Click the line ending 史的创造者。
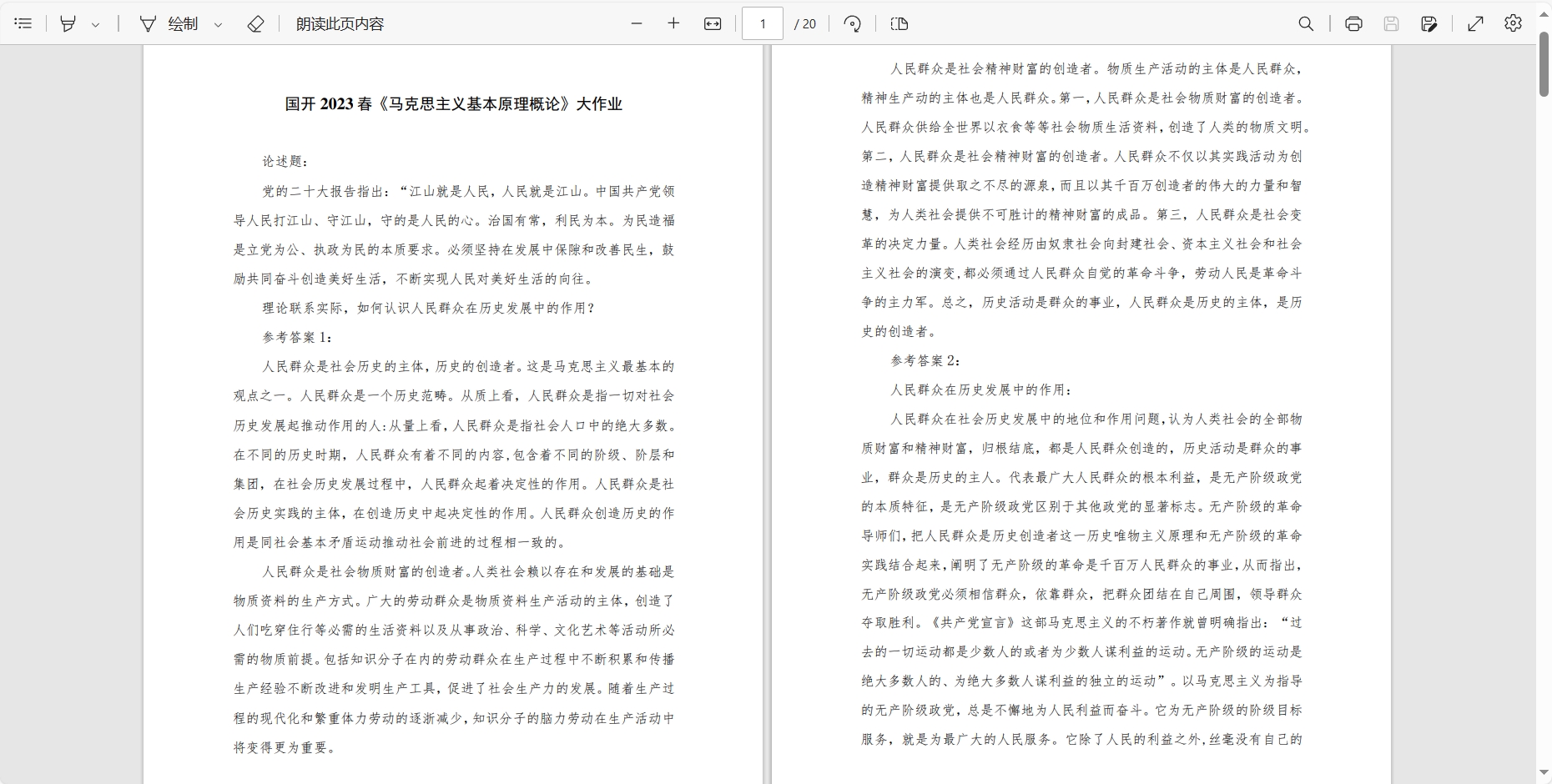 899,331
